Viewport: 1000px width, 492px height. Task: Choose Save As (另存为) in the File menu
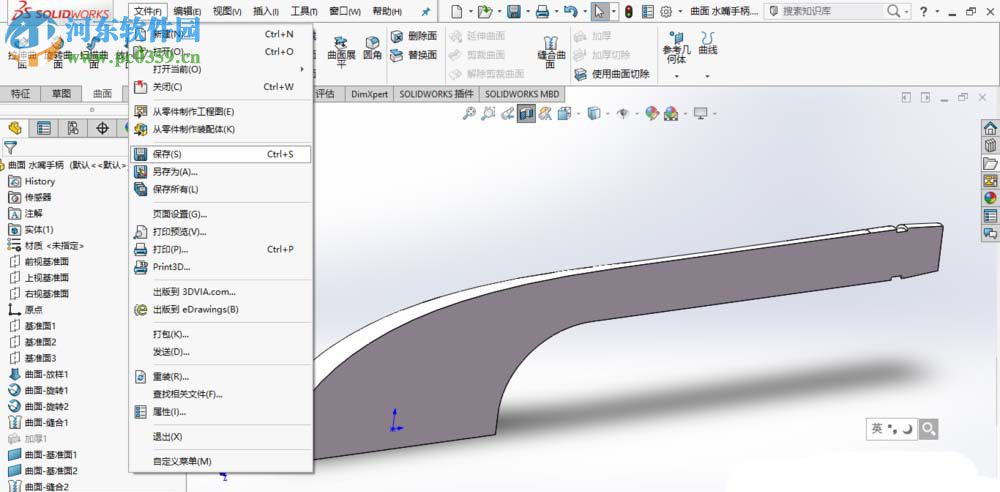221,172
